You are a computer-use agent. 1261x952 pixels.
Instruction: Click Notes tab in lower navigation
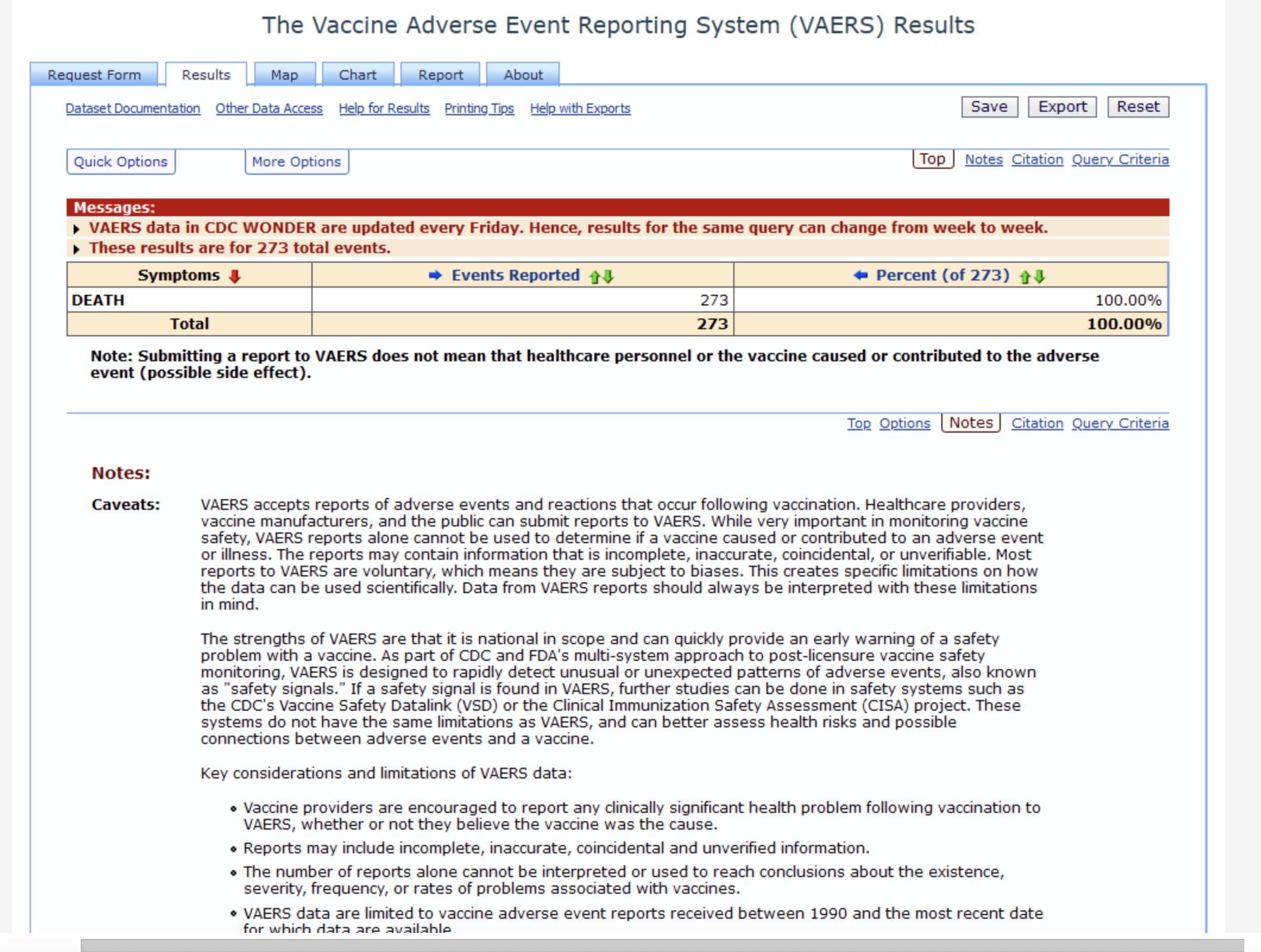(x=971, y=423)
